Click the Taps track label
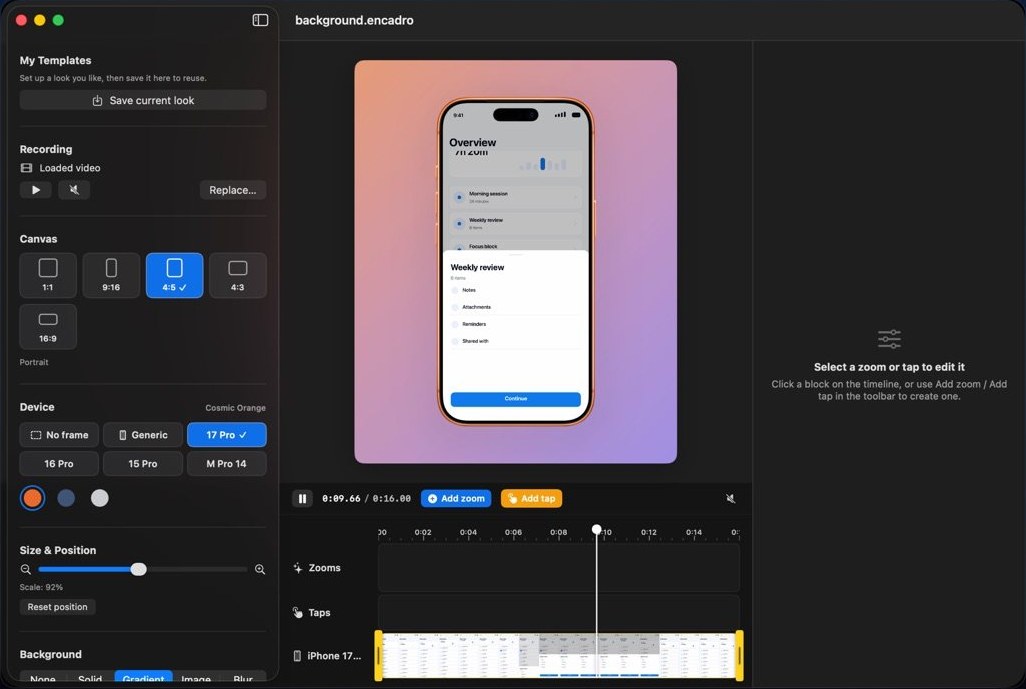The width and height of the screenshot is (1026, 689). pyautogui.click(x=319, y=612)
